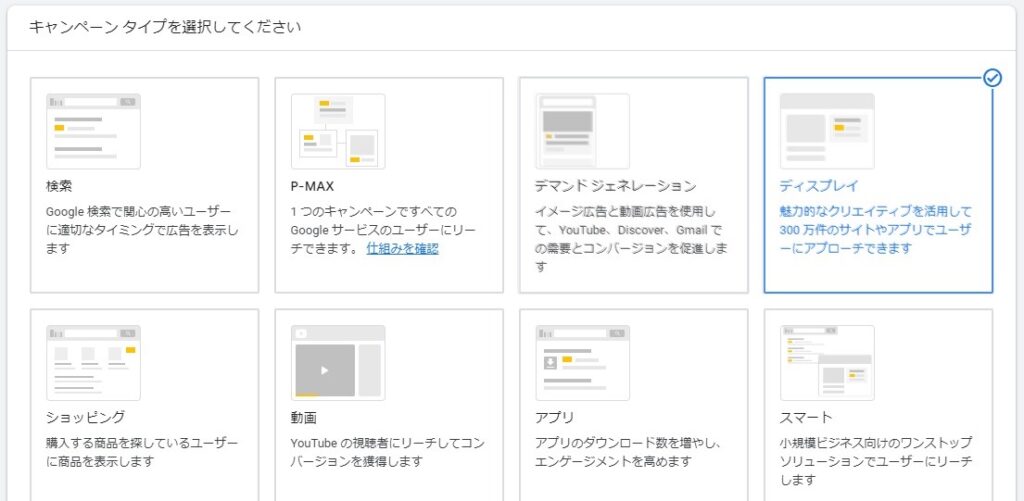Click the blue checkmark on ディスプレイ card
This screenshot has width=1024, height=501.
pos(992,78)
